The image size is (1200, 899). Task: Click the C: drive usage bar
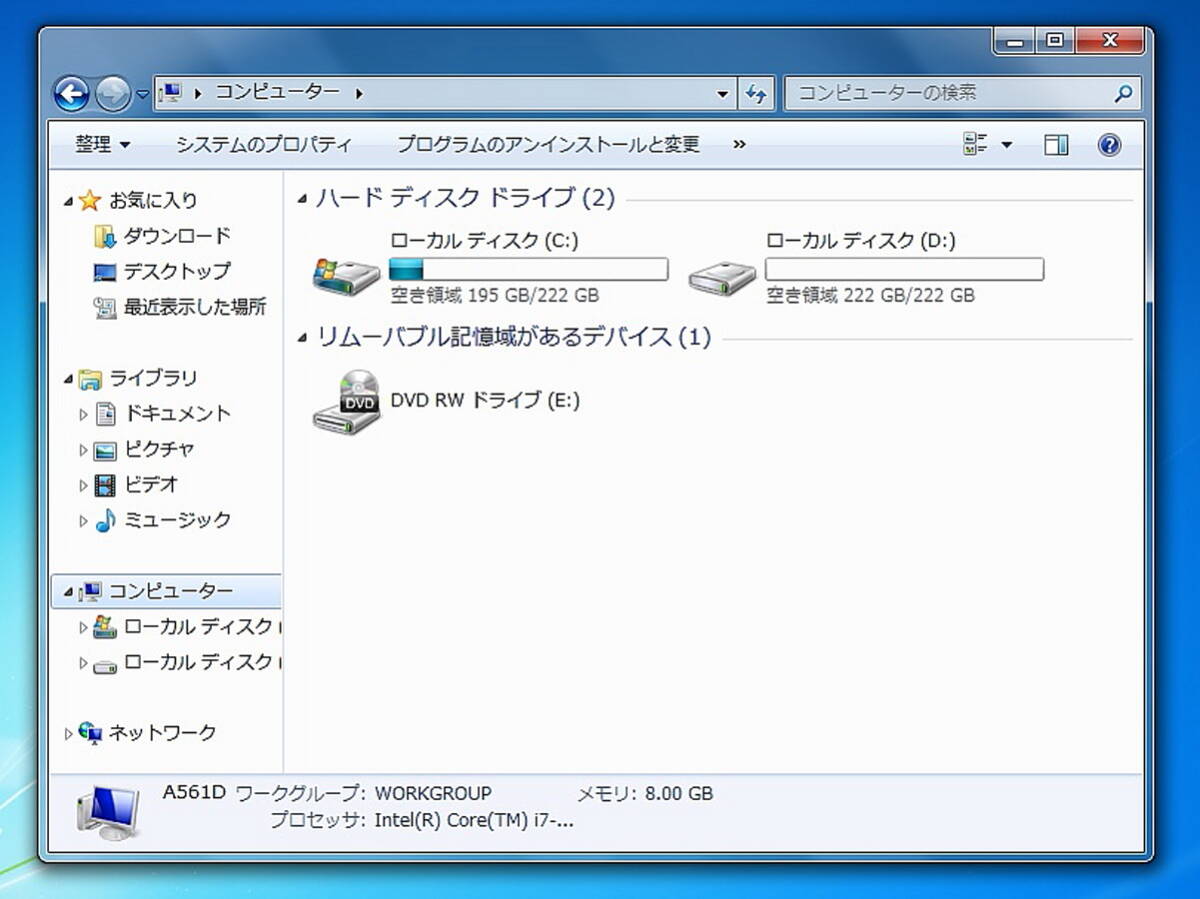coord(528,269)
